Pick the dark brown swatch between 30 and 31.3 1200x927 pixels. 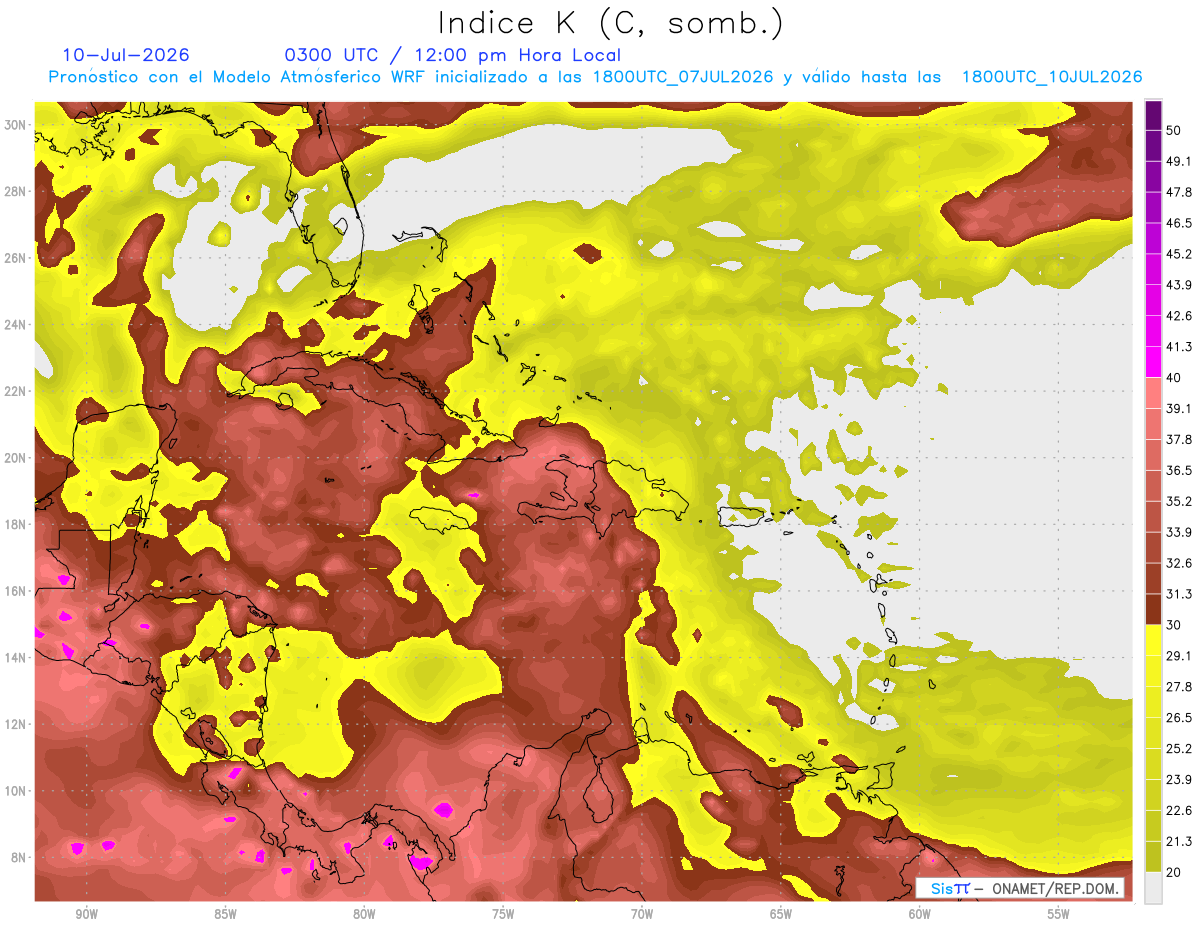point(1153,609)
